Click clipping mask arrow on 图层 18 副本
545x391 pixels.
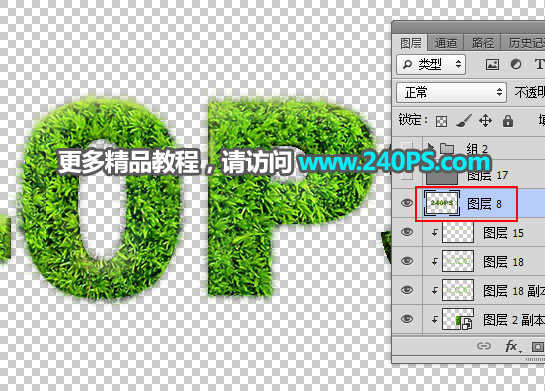click(x=434, y=290)
